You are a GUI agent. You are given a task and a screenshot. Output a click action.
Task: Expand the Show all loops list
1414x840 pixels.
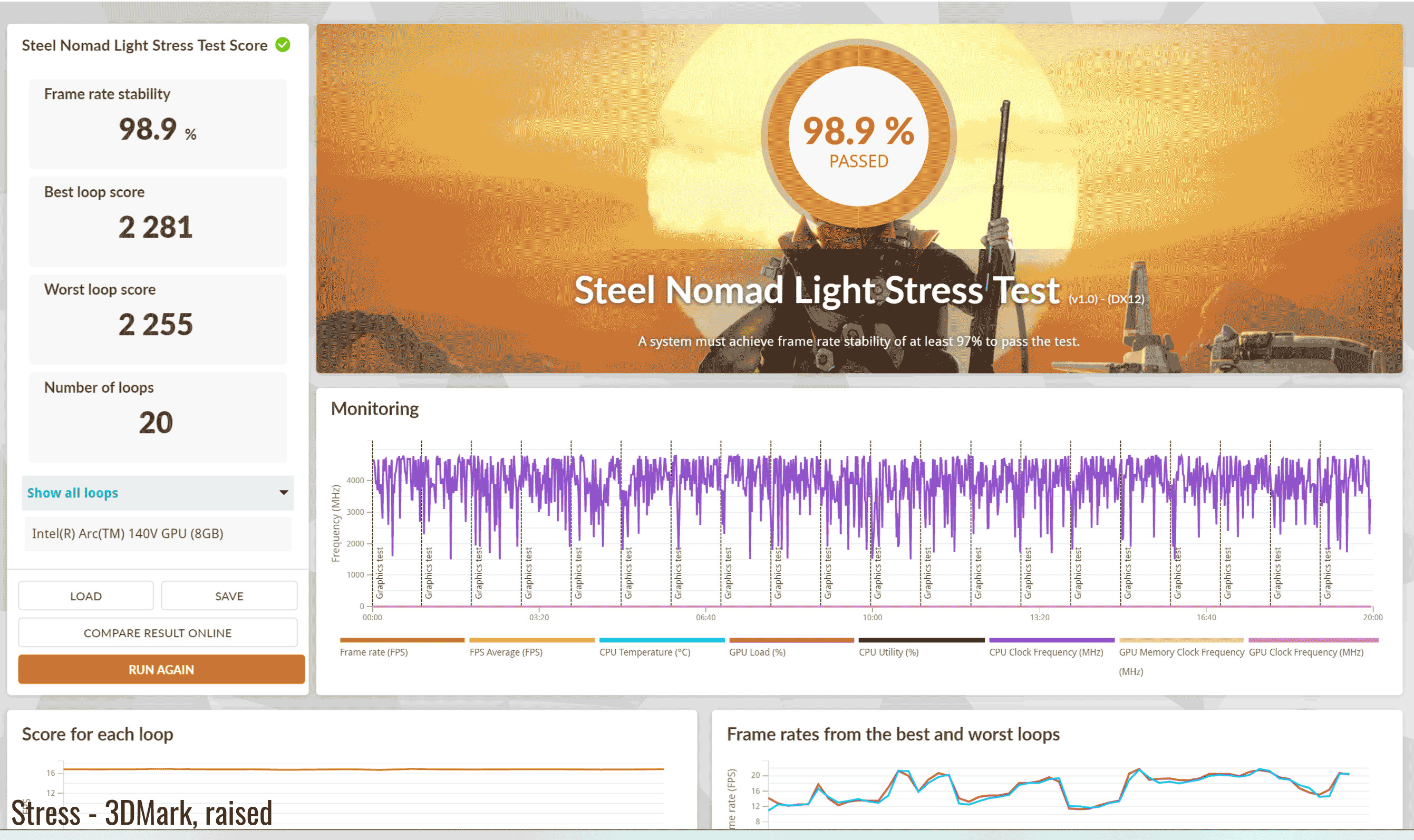pos(72,493)
